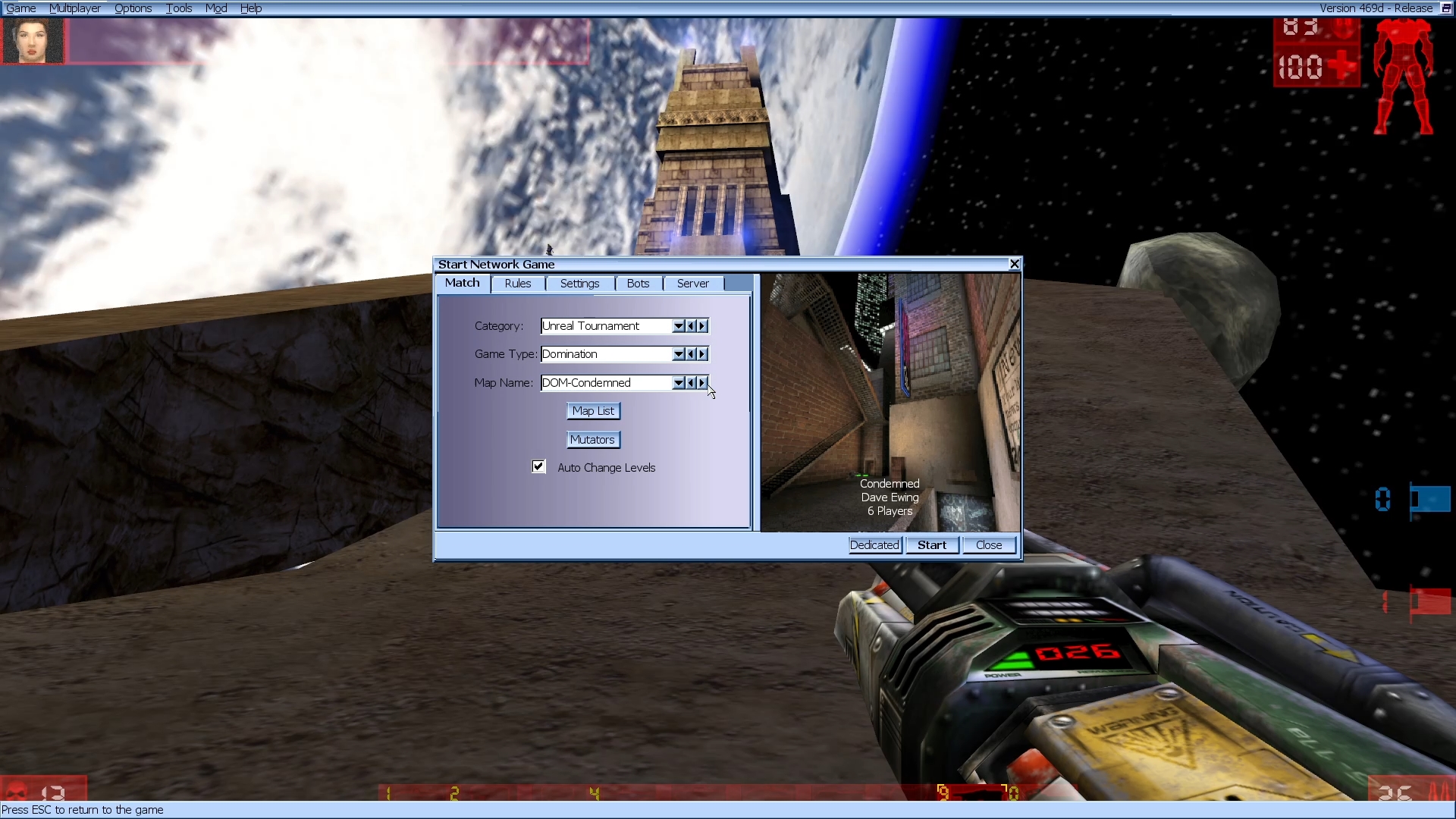
Task: Open the Options menu
Action: click(133, 8)
